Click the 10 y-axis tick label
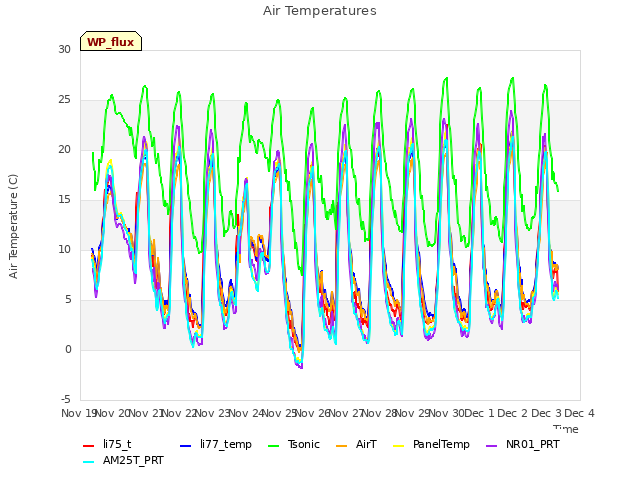This screenshot has width=640, height=480. click(64, 249)
